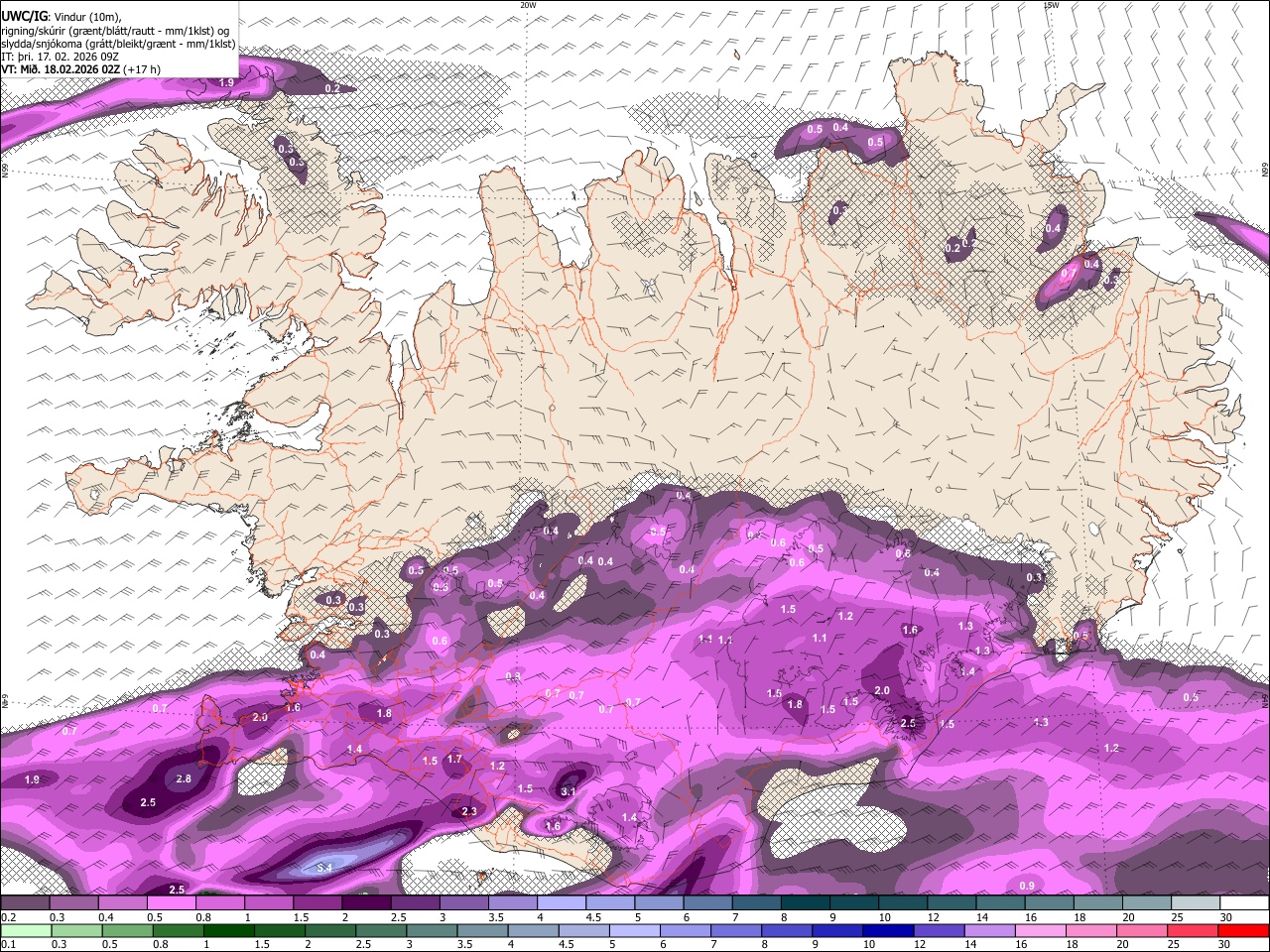Click the white swatch after 30 on snow scale
The image size is (1270, 952).
(1244, 903)
